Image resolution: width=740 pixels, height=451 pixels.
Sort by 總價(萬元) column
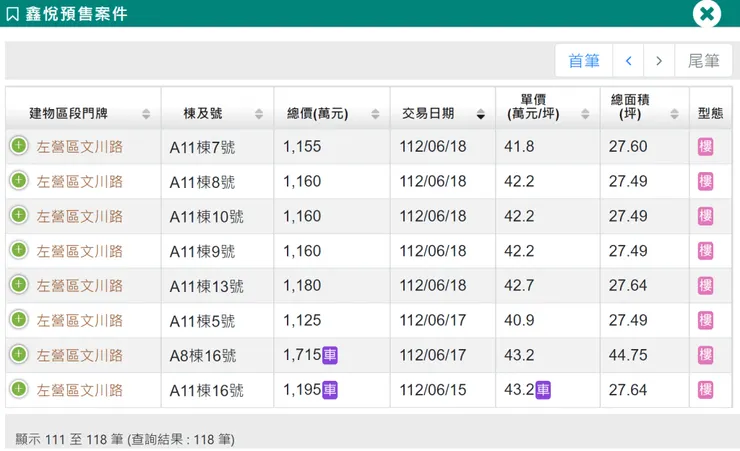pyautogui.click(x=332, y=108)
